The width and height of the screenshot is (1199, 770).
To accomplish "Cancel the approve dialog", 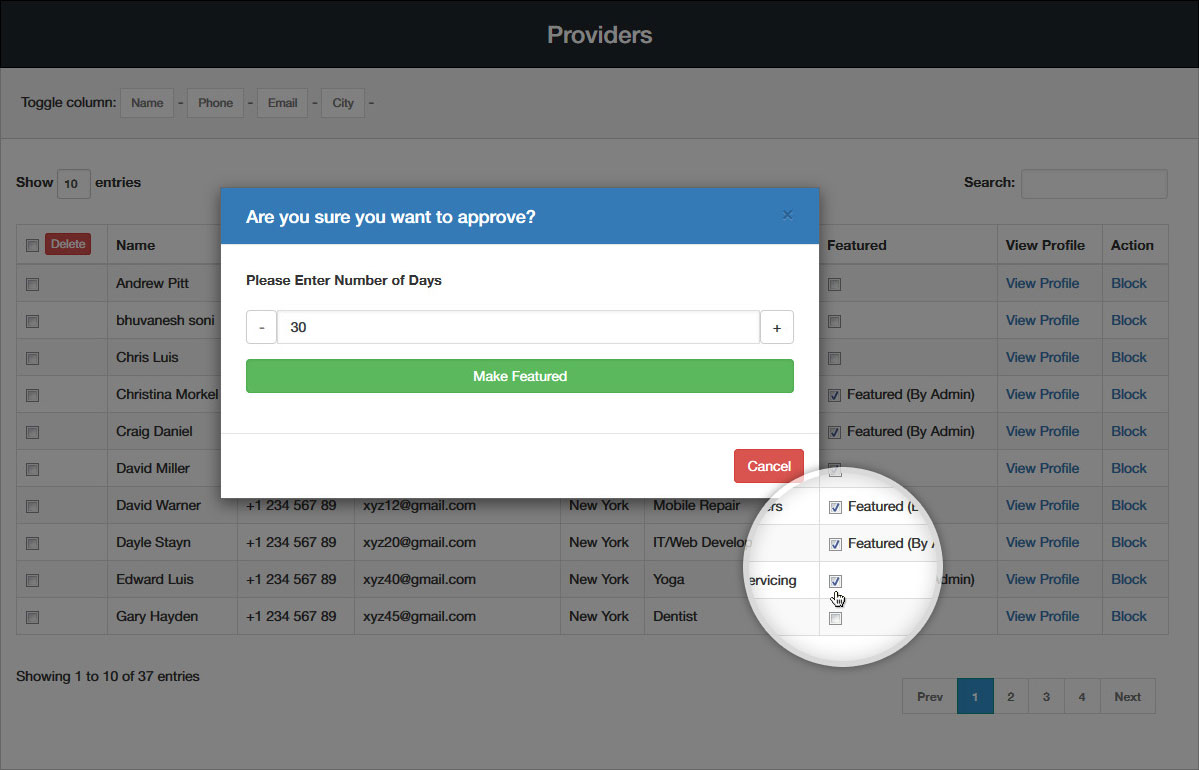I will [768, 466].
